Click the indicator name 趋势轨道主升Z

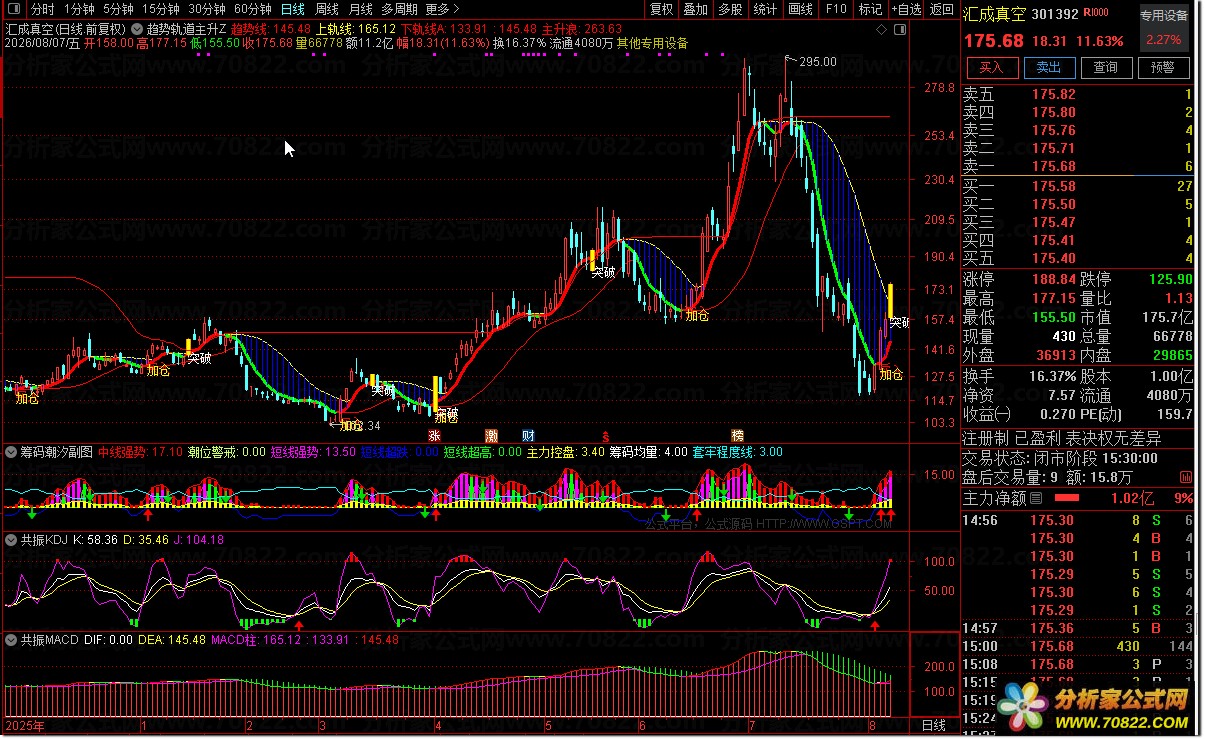(186, 29)
